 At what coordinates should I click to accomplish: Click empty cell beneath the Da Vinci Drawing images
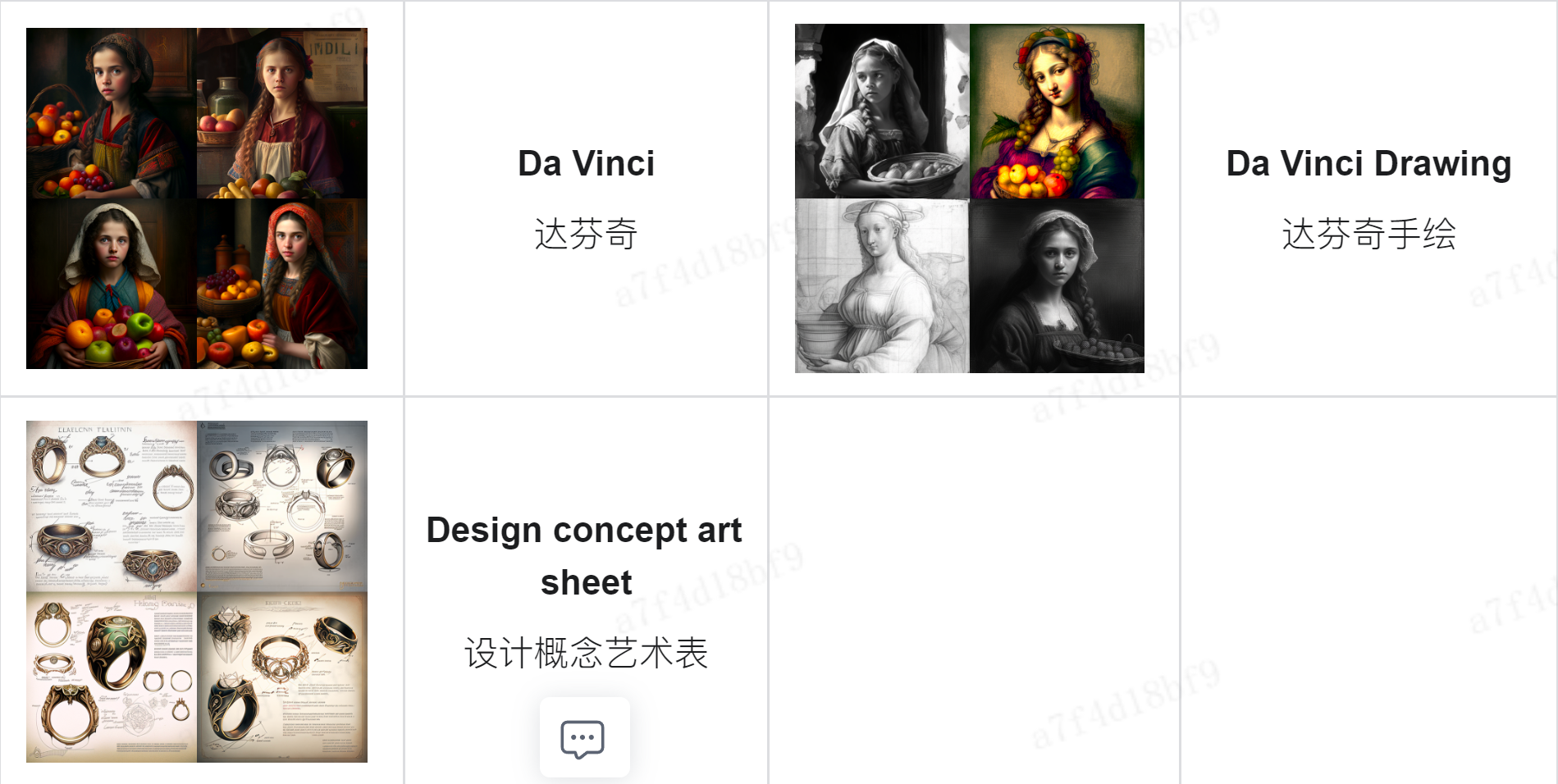click(974, 590)
